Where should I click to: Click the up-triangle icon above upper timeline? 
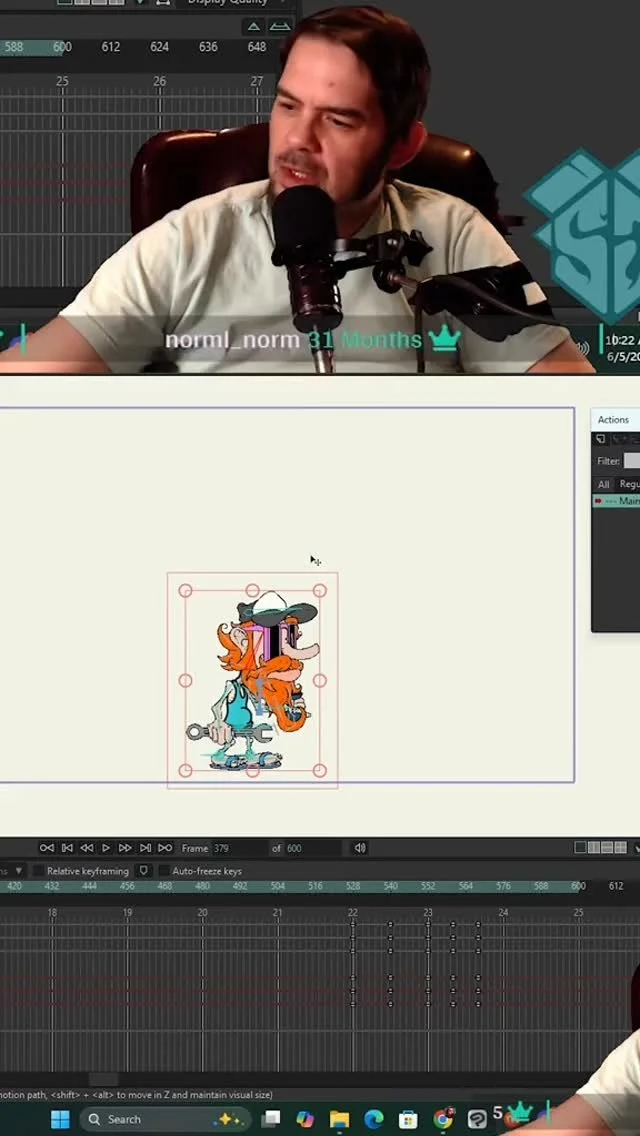coord(254,27)
